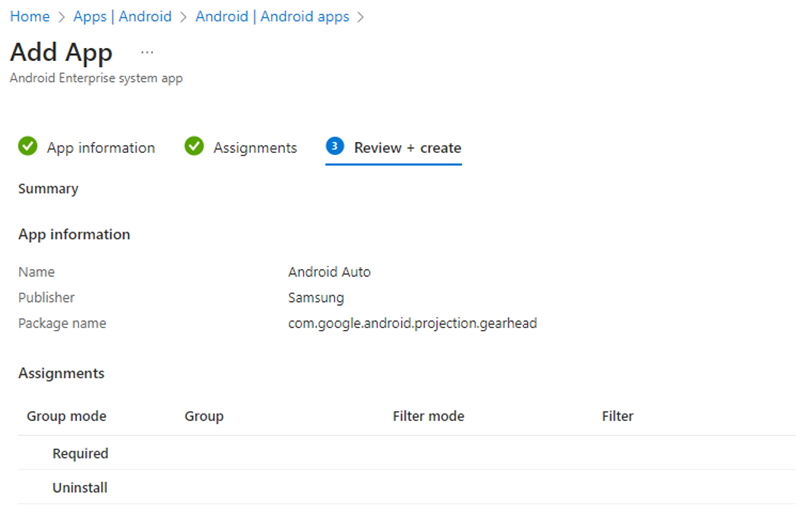This screenshot has width=796, height=516.
Task: Open the Android | Android apps breadcrumb
Action: pyautogui.click(x=272, y=17)
